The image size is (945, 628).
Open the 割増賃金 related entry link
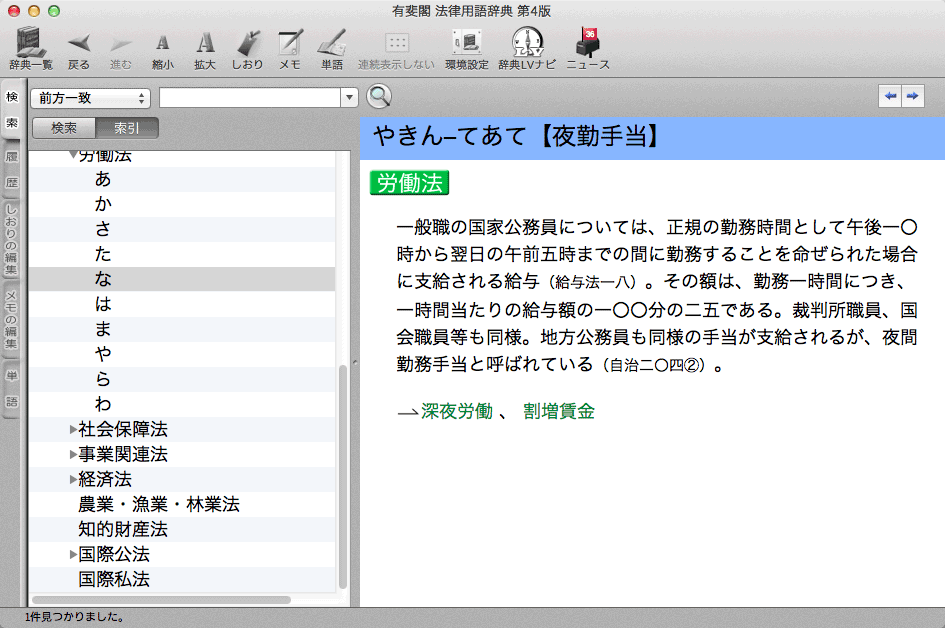pyautogui.click(x=559, y=411)
